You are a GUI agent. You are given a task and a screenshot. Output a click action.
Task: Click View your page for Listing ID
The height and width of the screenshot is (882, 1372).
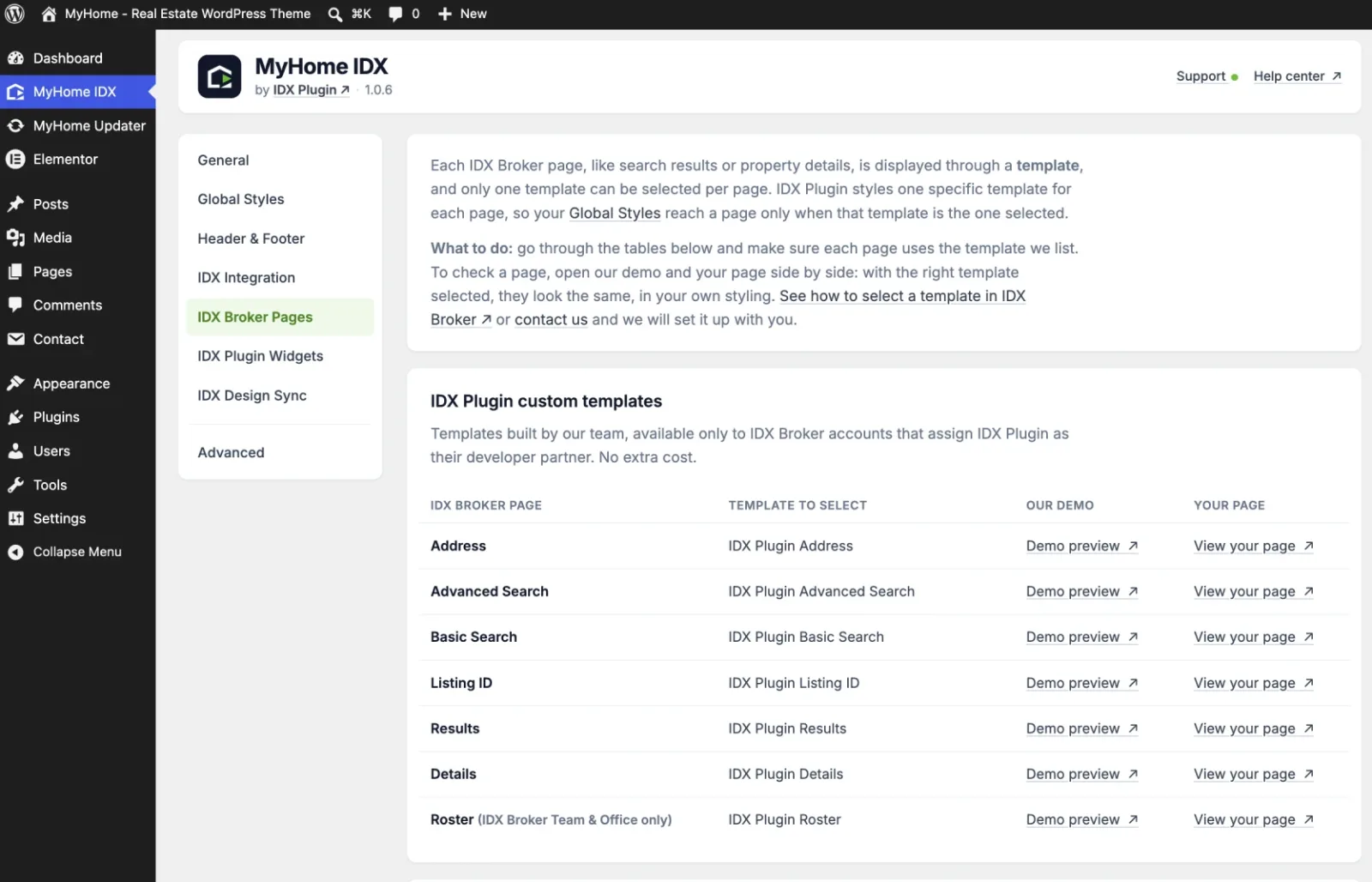click(x=1253, y=683)
